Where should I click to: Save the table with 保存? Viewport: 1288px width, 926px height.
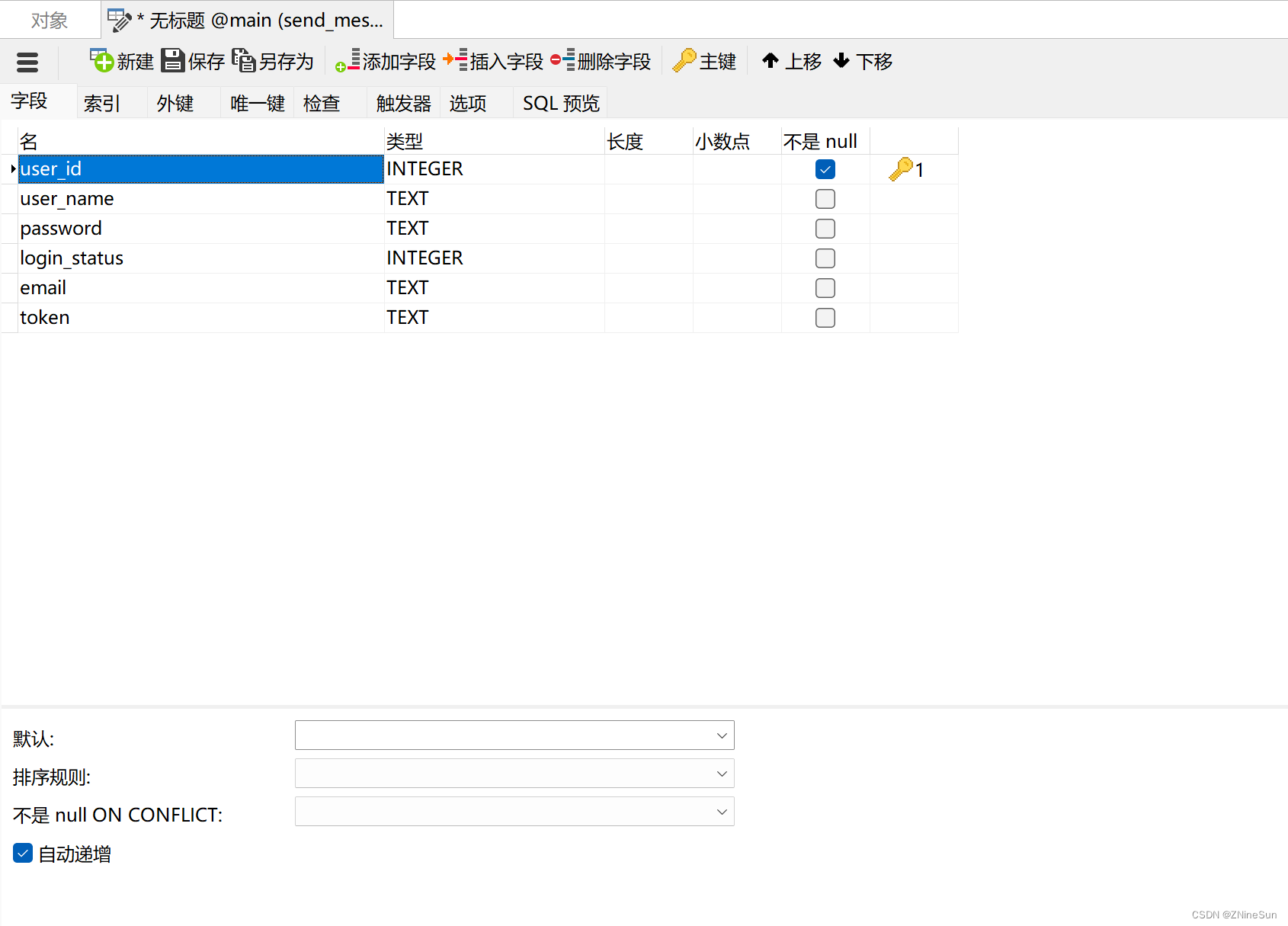193,61
